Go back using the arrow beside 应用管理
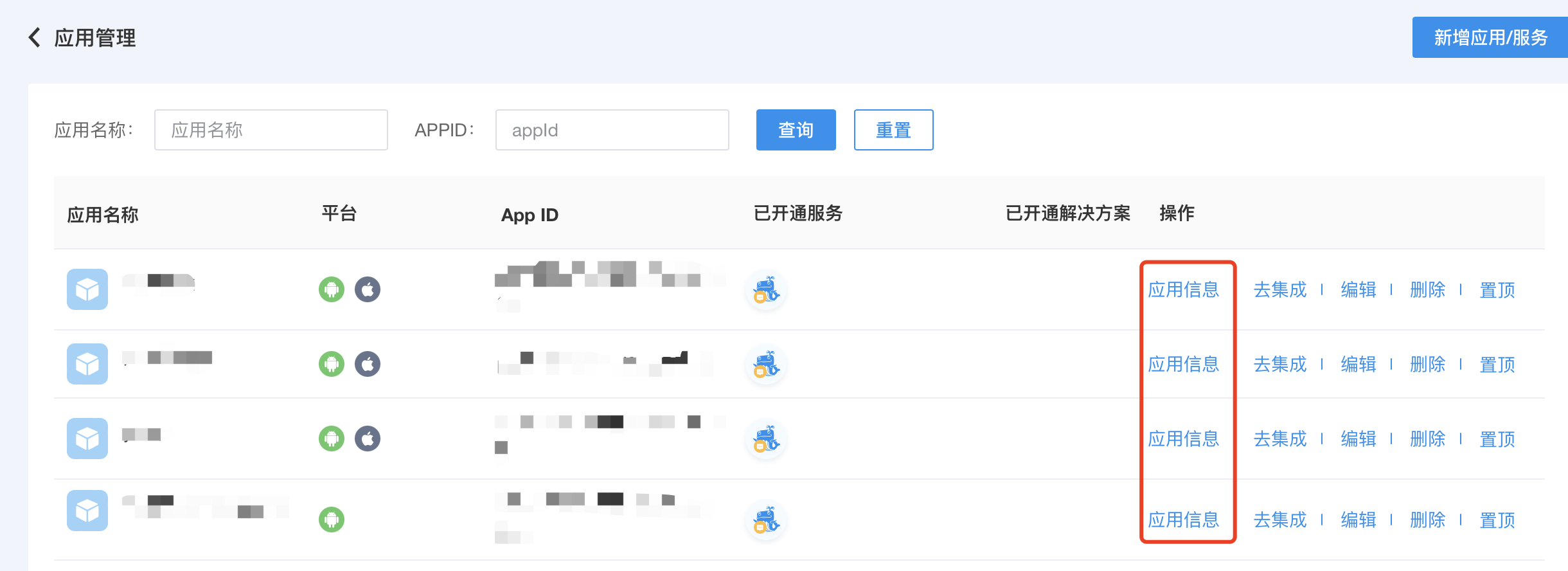This screenshot has height=571, width=1568. [35, 37]
